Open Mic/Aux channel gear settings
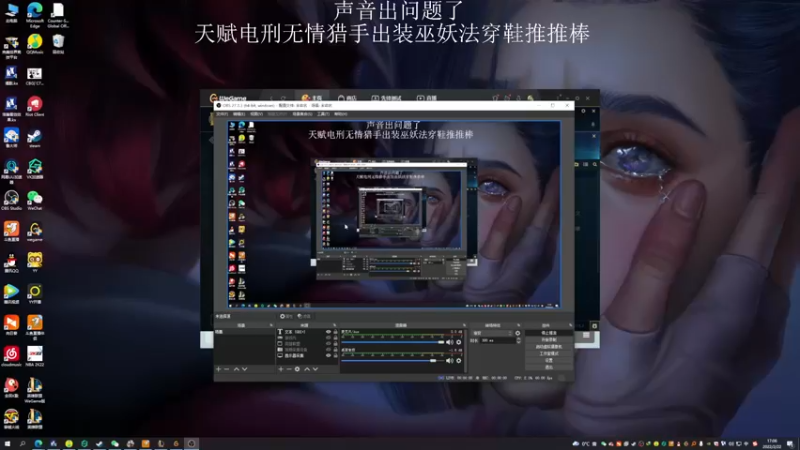800x450 pixels. coord(459,342)
